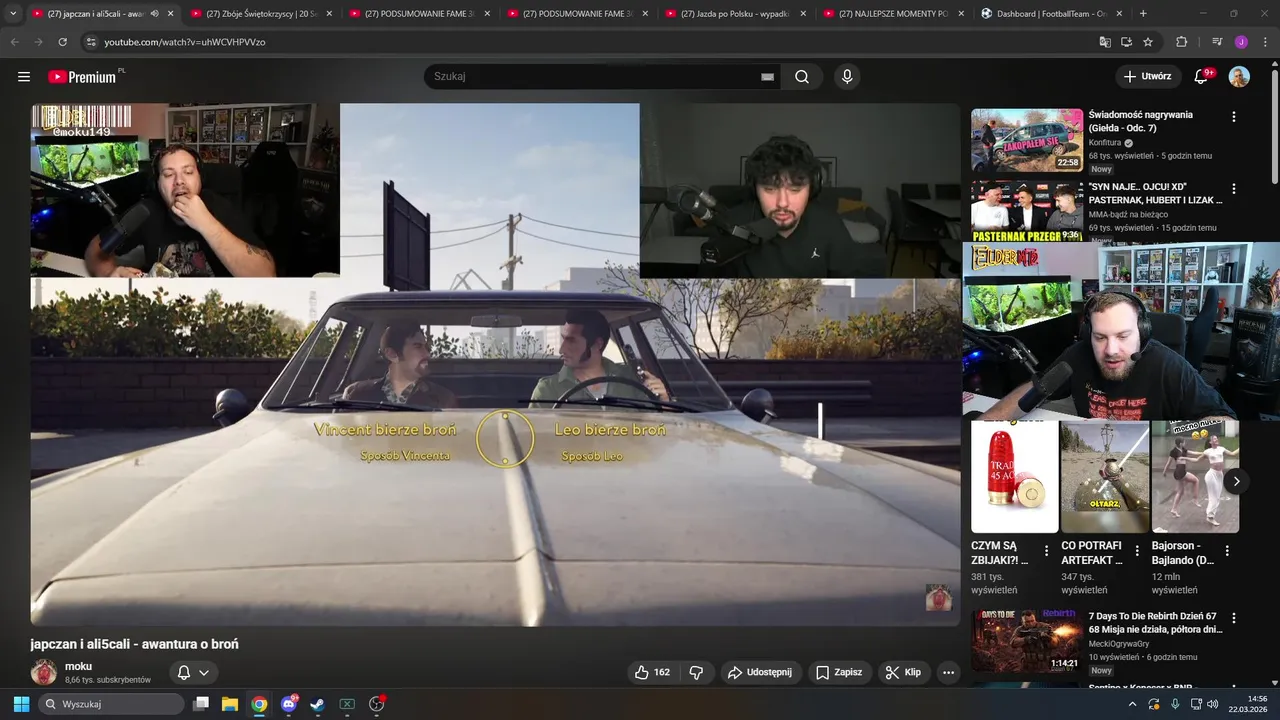The width and height of the screenshot is (1280, 720).
Task: Show hidden system tray icons
Action: click(1132, 704)
